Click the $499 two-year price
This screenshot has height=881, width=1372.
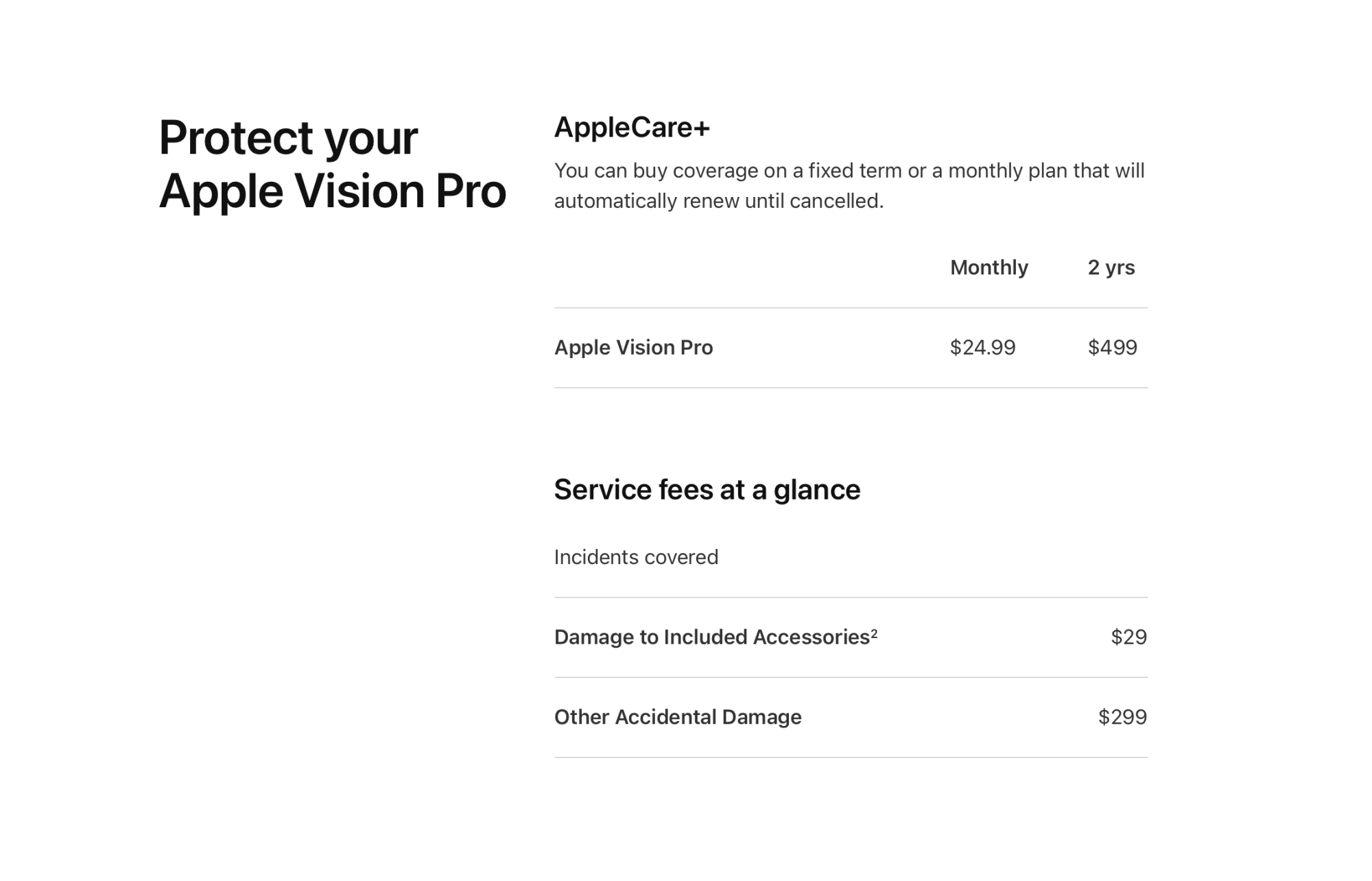click(x=1113, y=348)
